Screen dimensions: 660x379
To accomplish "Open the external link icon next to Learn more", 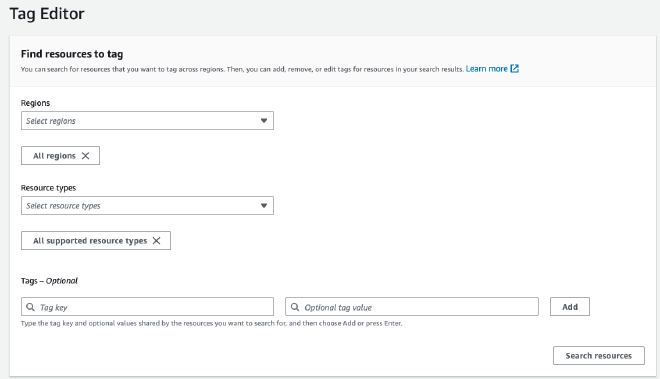I will [x=514, y=69].
